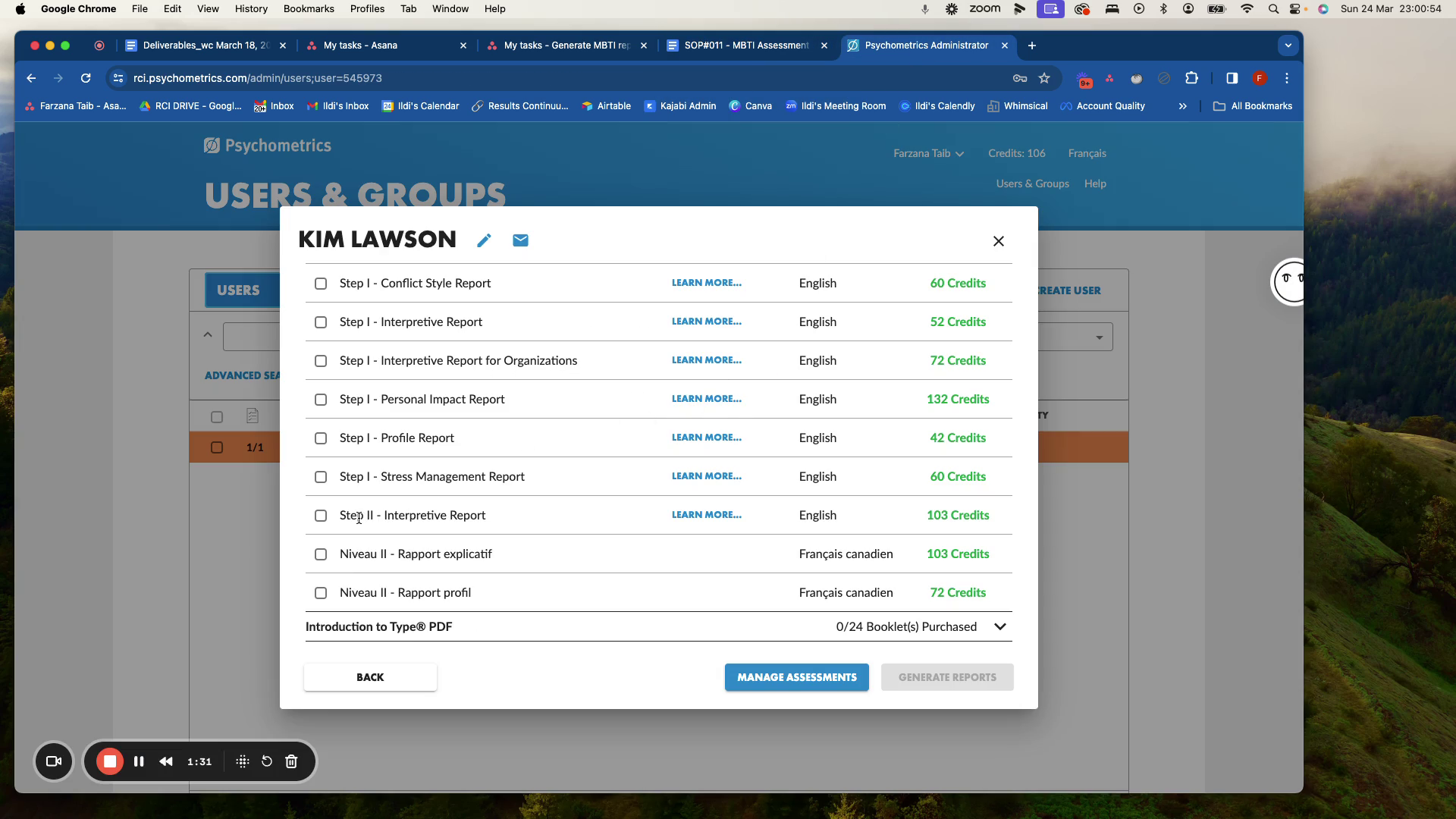This screenshot has height=819, width=1456.
Task: Bookmark this page with star icon
Action: [x=1044, y=78]
